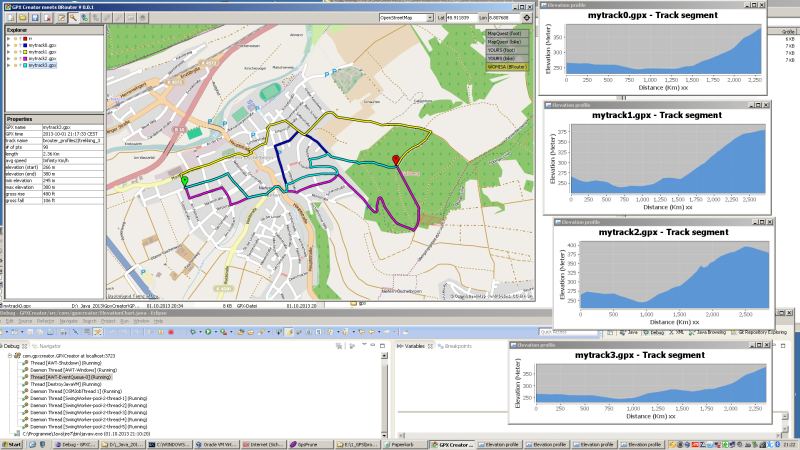This screenshot has height=450, width=800.
Task: Switch to the Variables tab in Eclipse
Action: (415, 346)
